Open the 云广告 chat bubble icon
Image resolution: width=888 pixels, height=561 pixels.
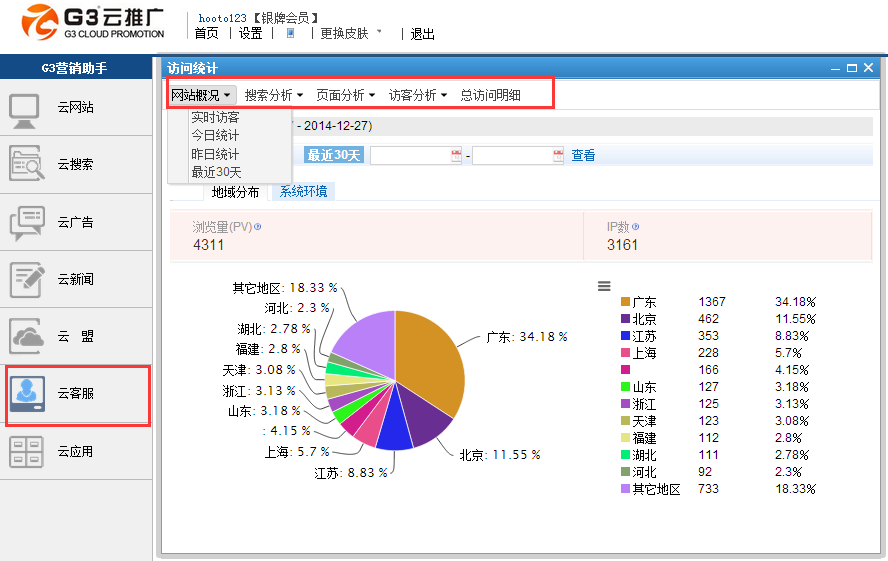(27, 223)
